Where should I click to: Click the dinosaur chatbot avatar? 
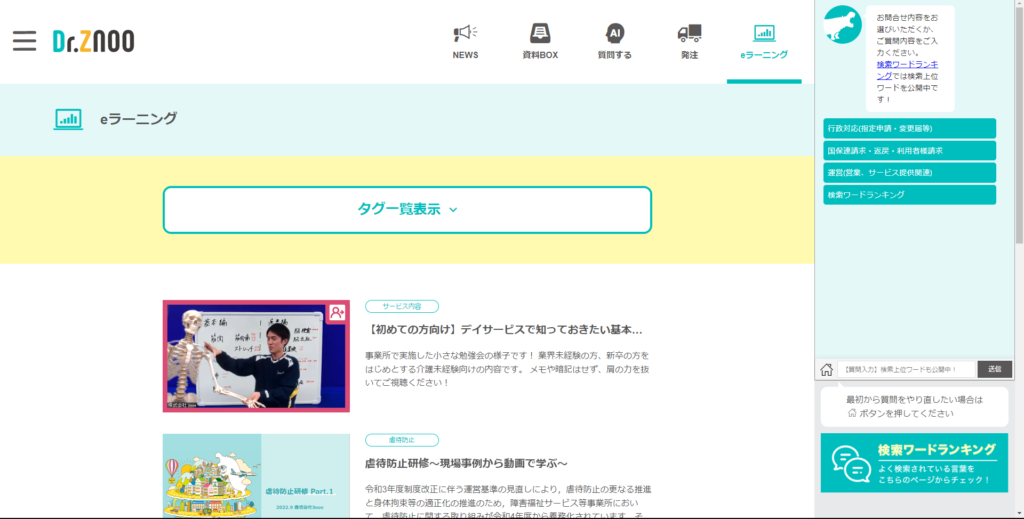click(842, 25)
